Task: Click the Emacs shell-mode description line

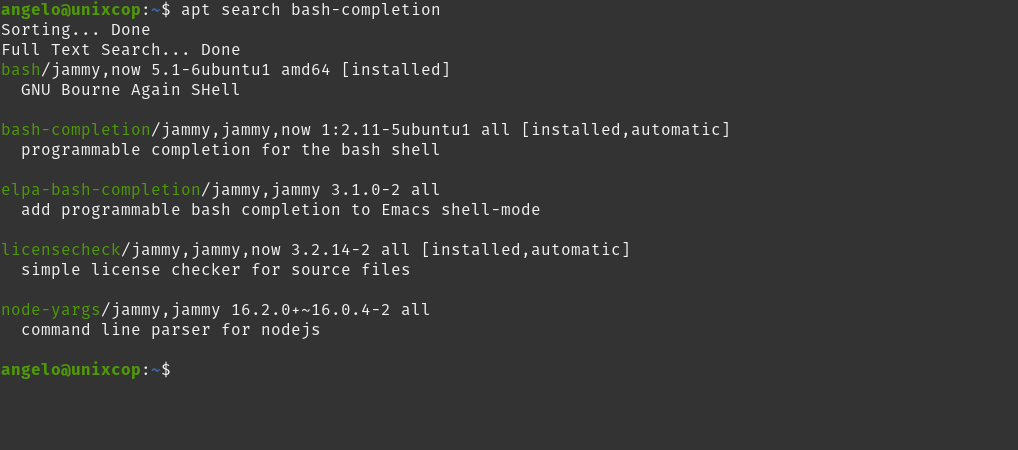Action: click(280, 210)
